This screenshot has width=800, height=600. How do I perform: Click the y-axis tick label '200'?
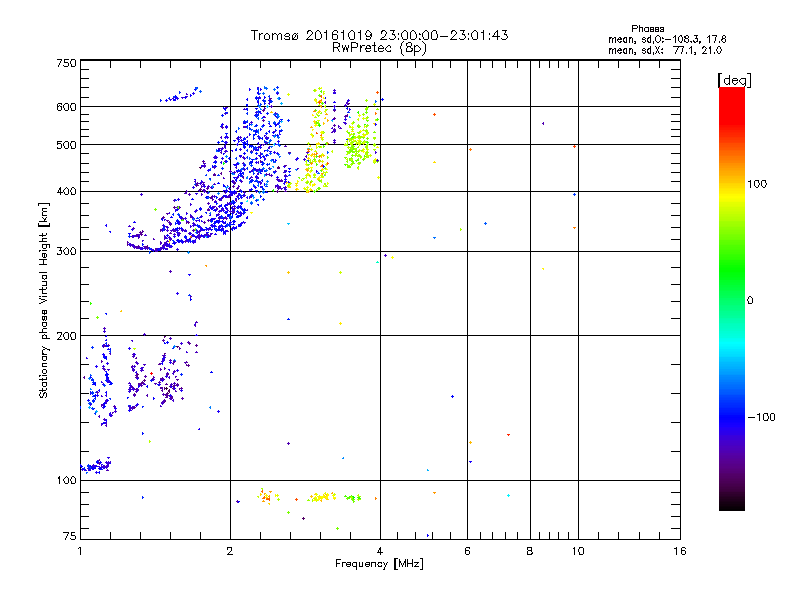[x=66, y=336]
